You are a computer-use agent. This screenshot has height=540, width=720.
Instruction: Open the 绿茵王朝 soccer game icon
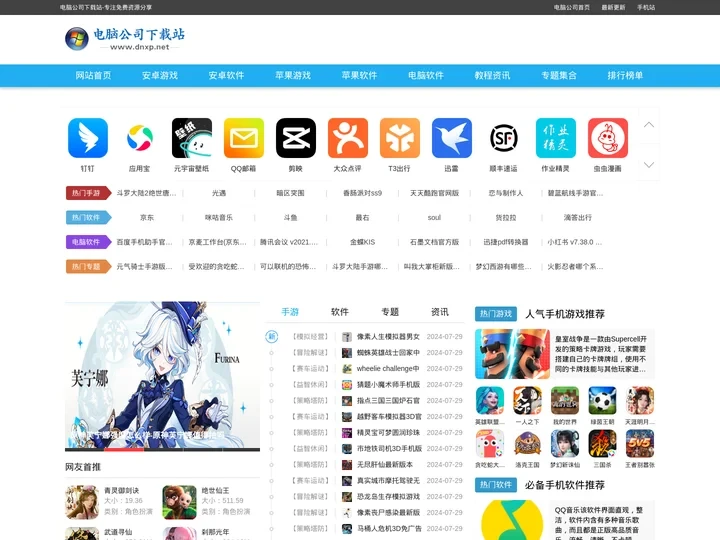pyautogui.click(x=602, y=400)
